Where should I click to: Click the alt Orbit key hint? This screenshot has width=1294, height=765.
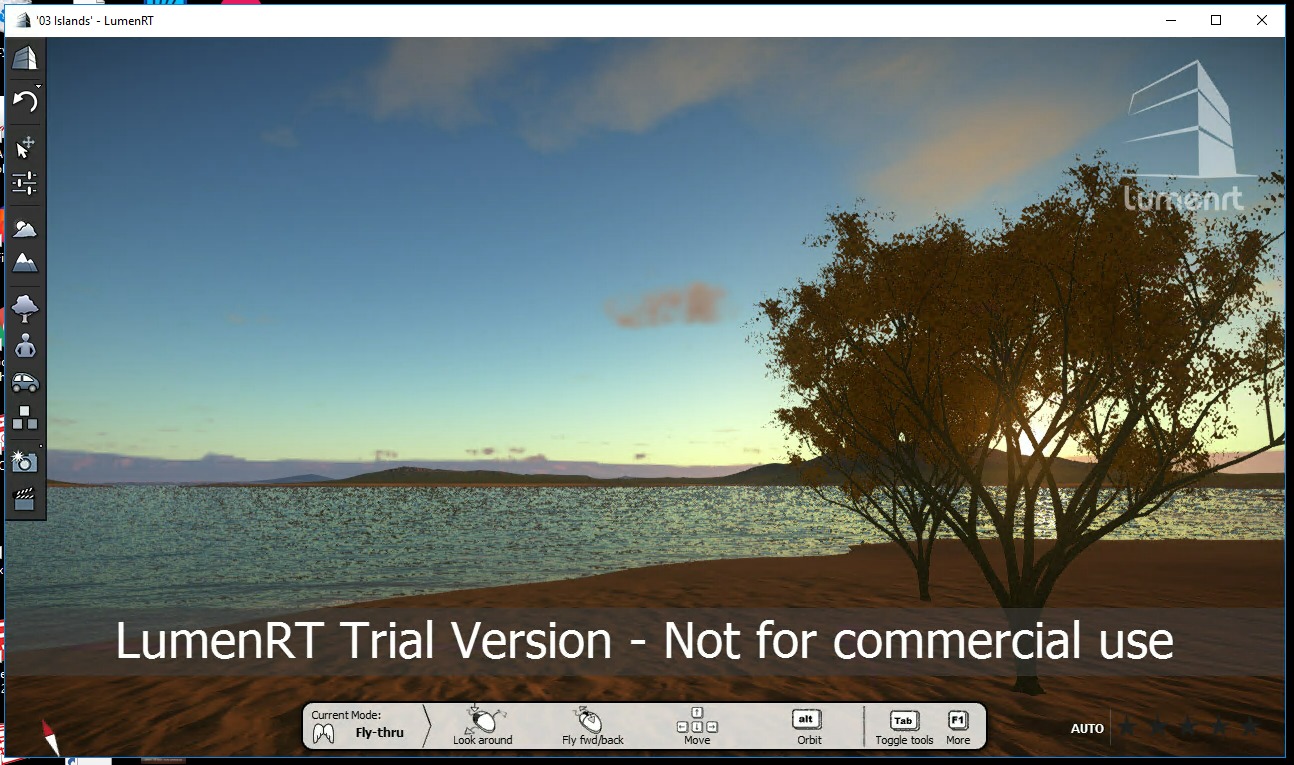point(808,726)
